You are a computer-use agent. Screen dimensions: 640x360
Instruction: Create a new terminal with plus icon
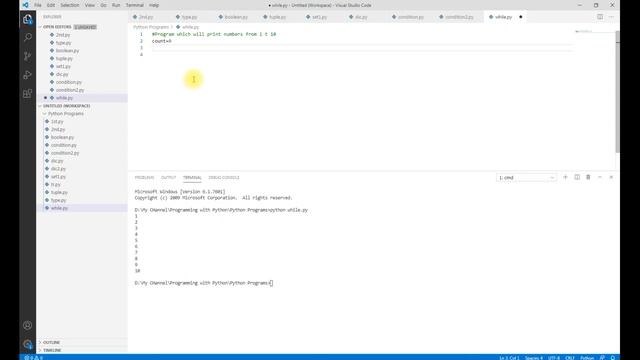point(565,177)
